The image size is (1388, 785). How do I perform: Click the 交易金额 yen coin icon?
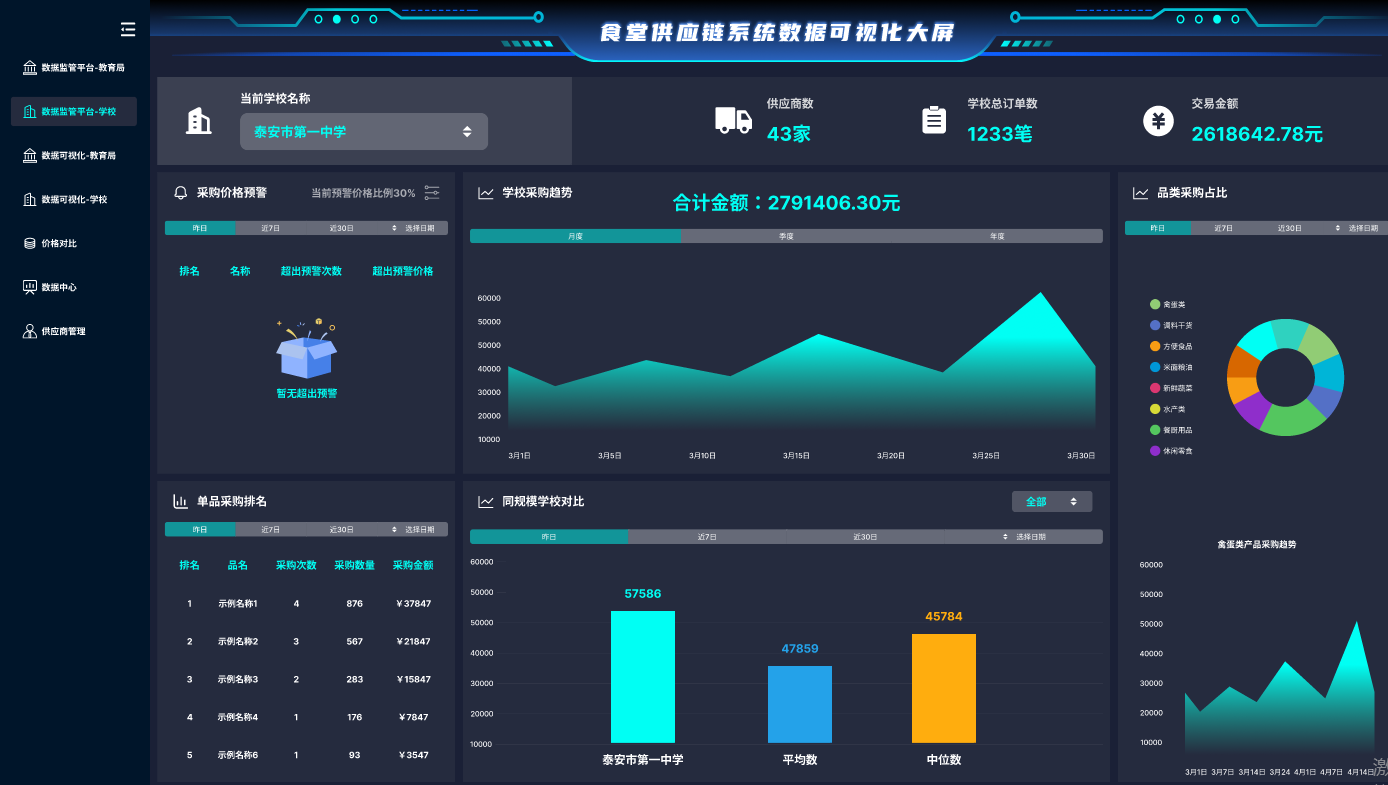pos(1158,121)
